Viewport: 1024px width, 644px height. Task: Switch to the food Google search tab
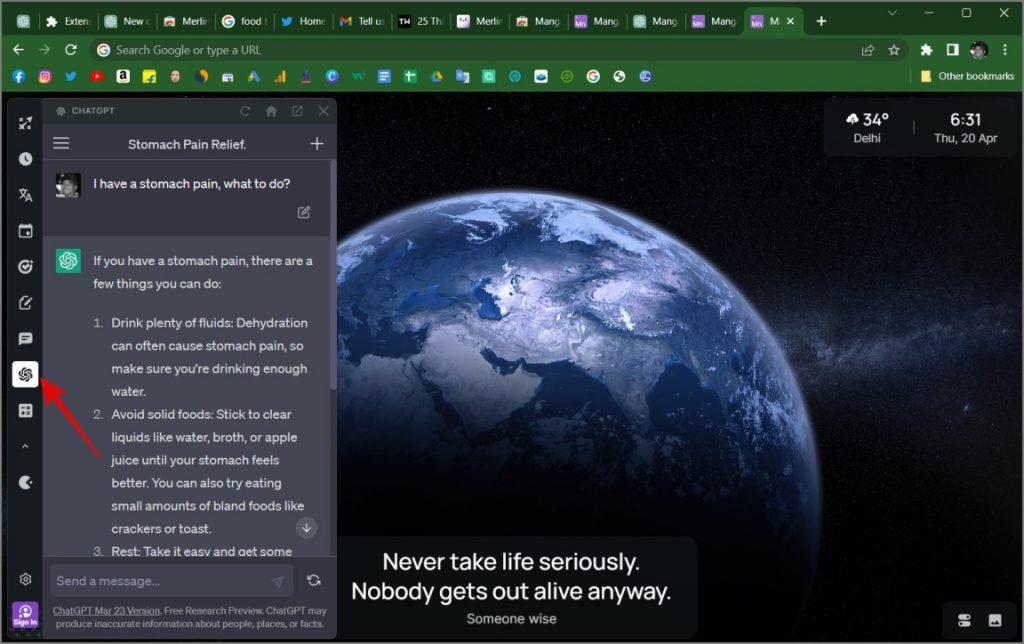(x=245, y=22)
